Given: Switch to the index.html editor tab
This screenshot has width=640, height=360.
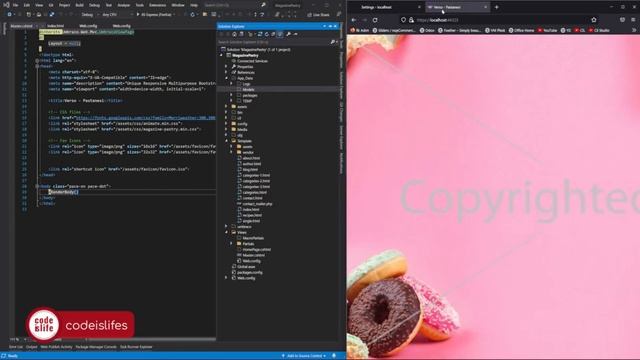Looking at the screenshot, I should (x=56, y=26).
